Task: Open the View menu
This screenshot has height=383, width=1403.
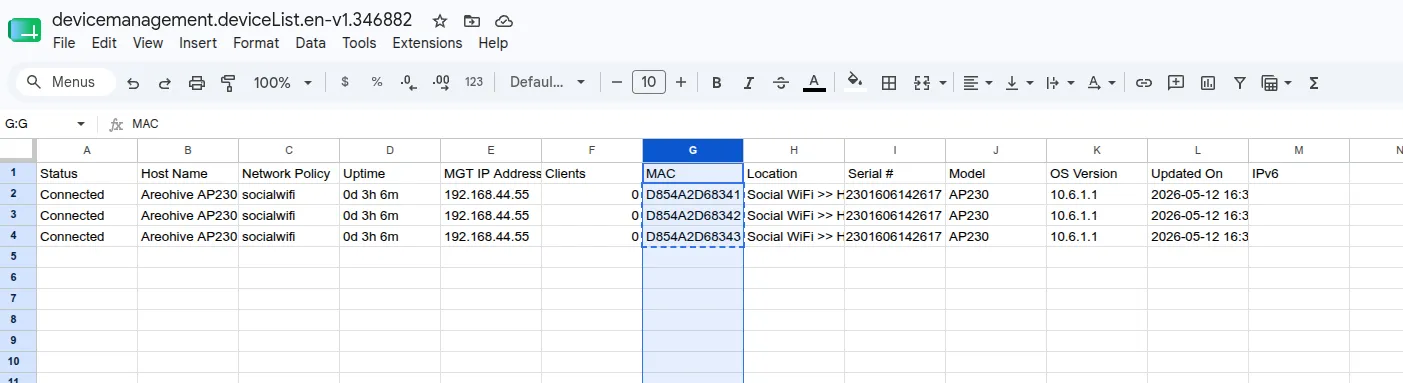Action: tap(148, 43)
